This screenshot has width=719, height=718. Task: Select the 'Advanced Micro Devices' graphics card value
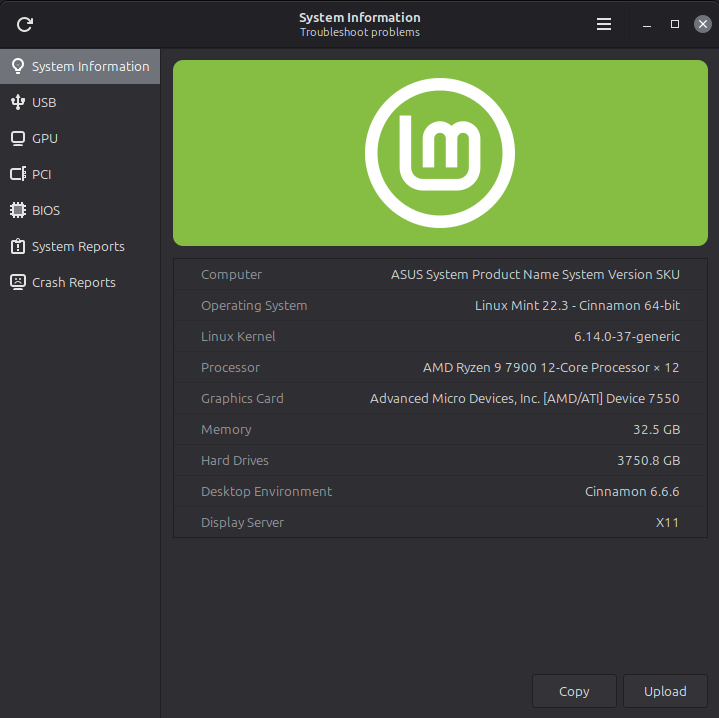(x=525, y=398)
